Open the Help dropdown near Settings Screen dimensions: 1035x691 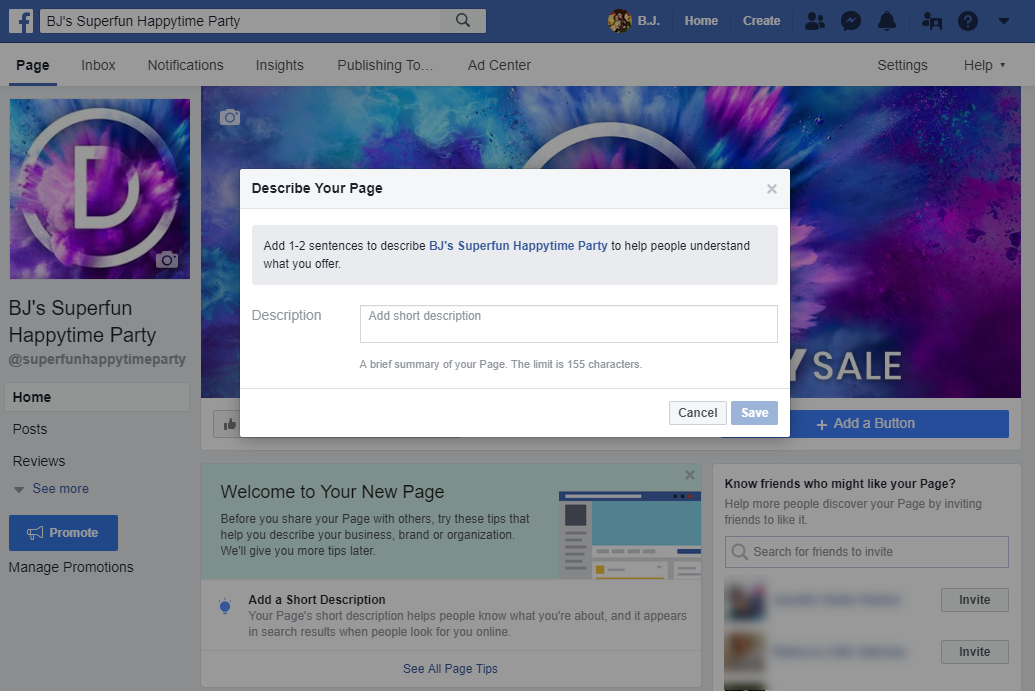click(983, 65)
